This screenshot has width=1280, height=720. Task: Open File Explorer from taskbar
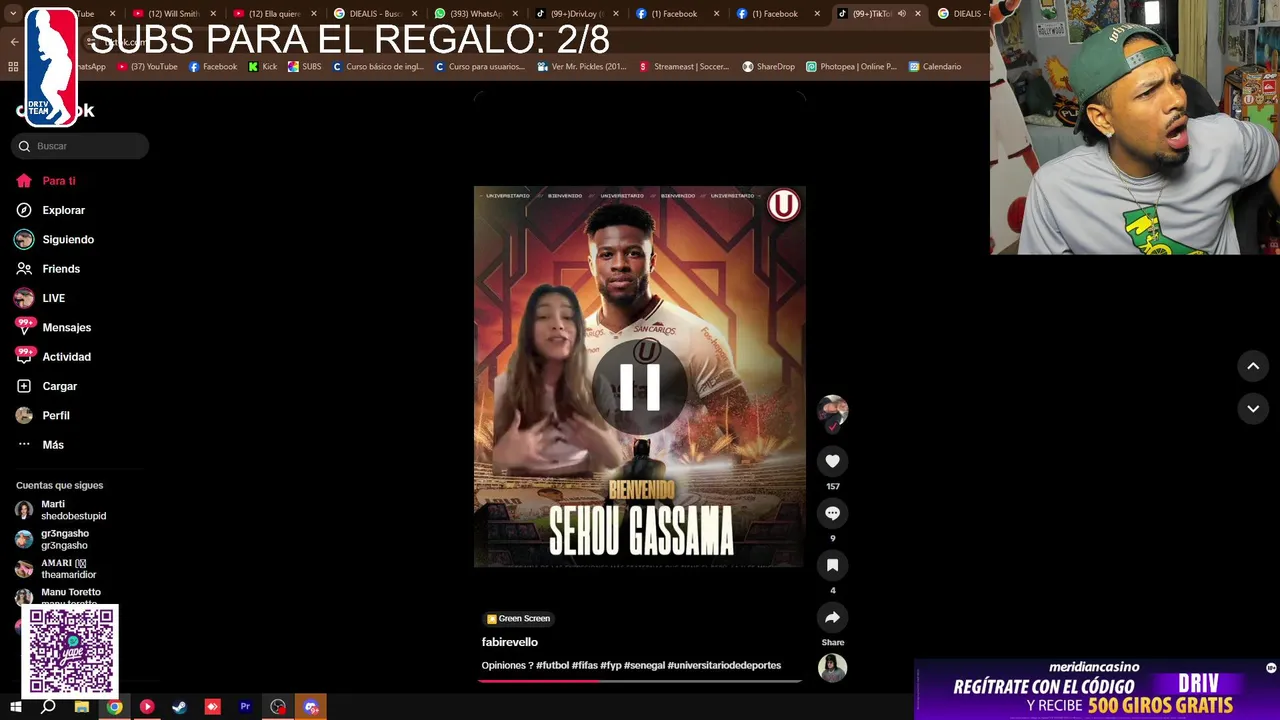point(82,707)
